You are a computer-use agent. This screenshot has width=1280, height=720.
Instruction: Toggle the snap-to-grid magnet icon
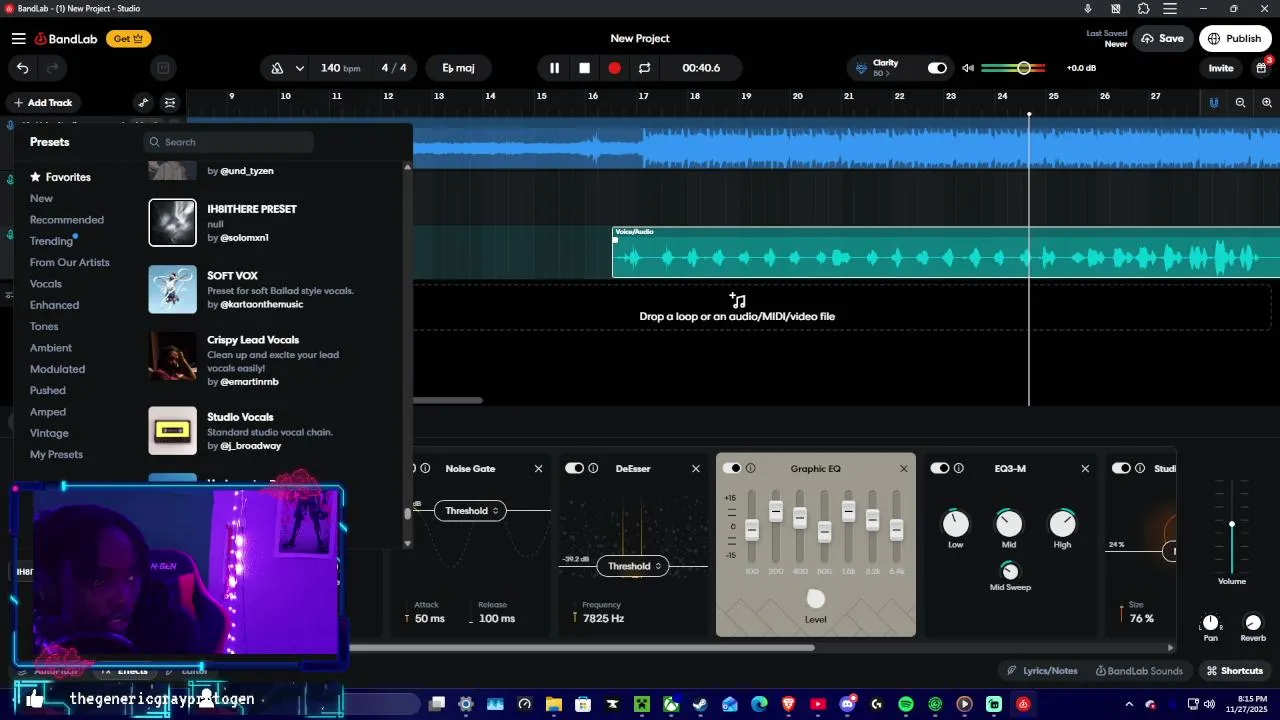(1213, 102)
